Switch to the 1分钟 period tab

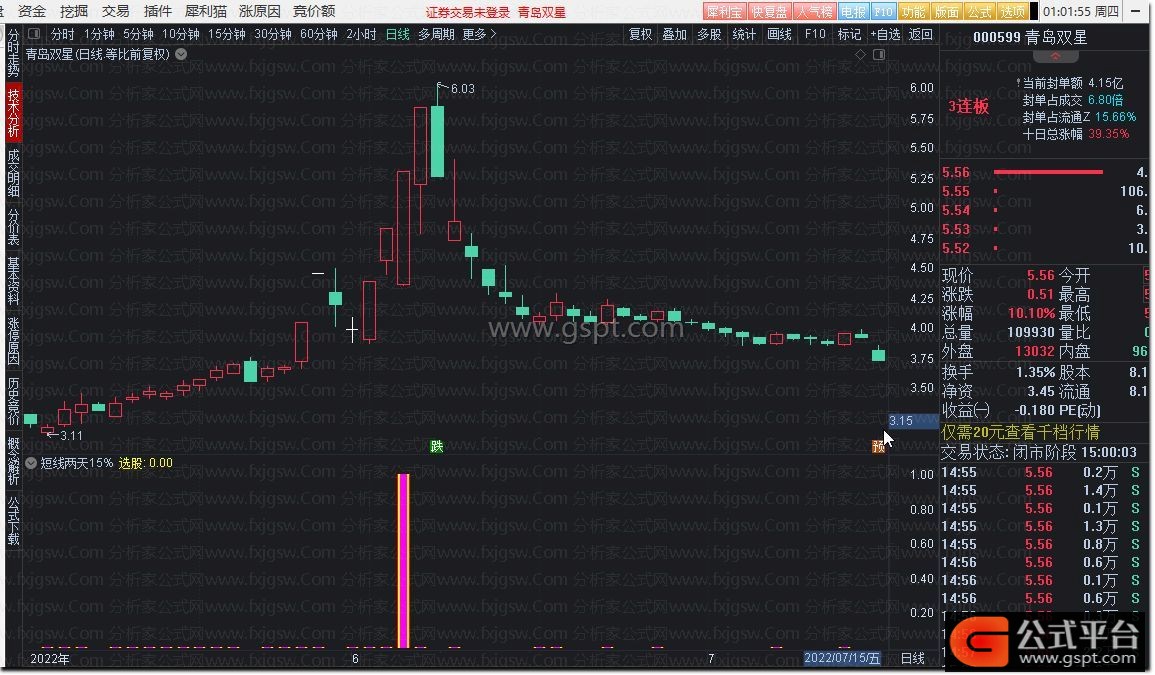click(x=99, y=34)
